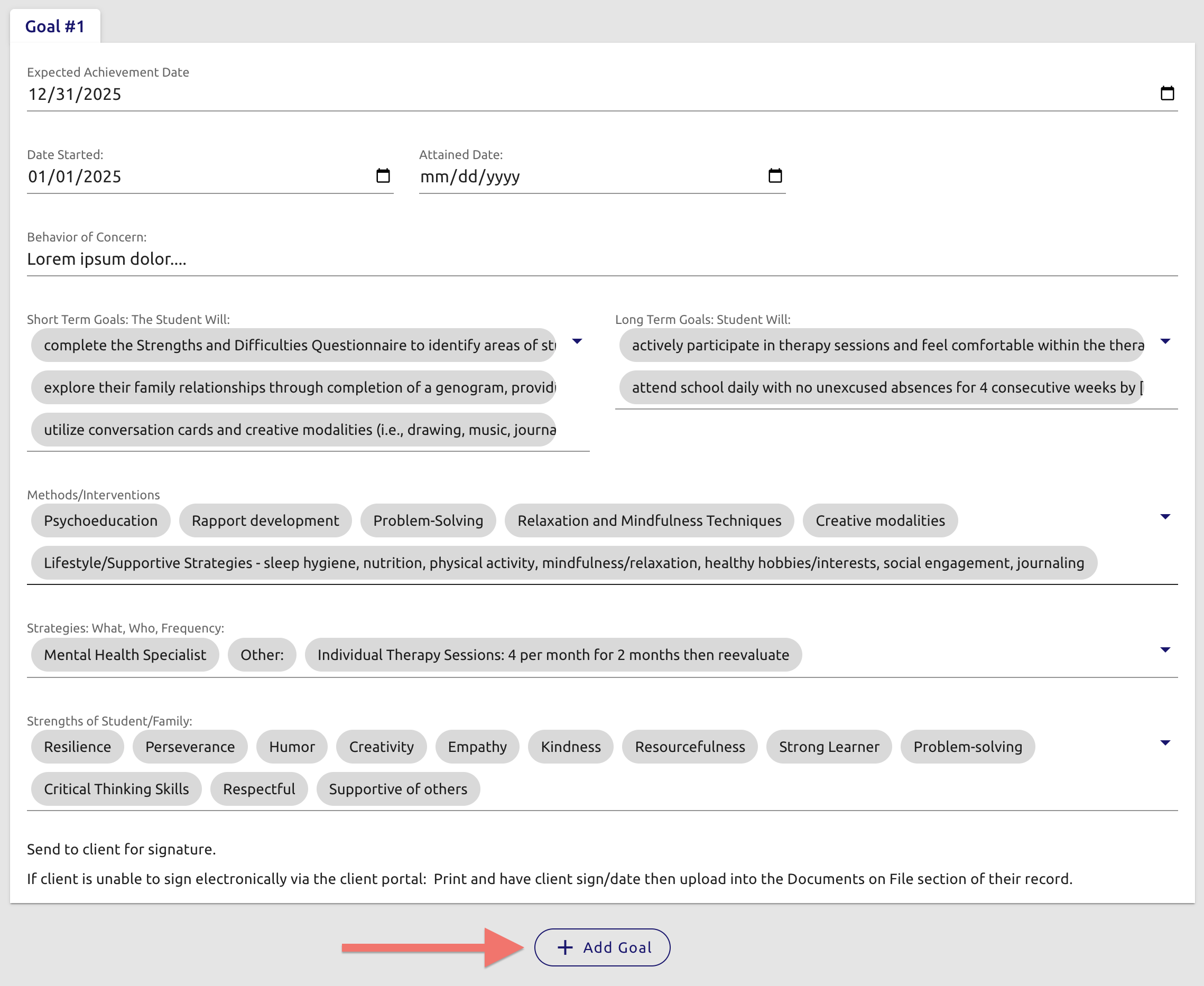Viewport: 1204px width, 986px height.
Task: Click the plus icon in Add Goal
Action: point(565,947)
